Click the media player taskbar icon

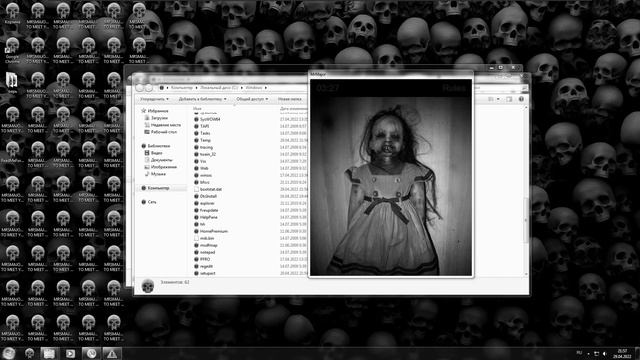point(70,353)
